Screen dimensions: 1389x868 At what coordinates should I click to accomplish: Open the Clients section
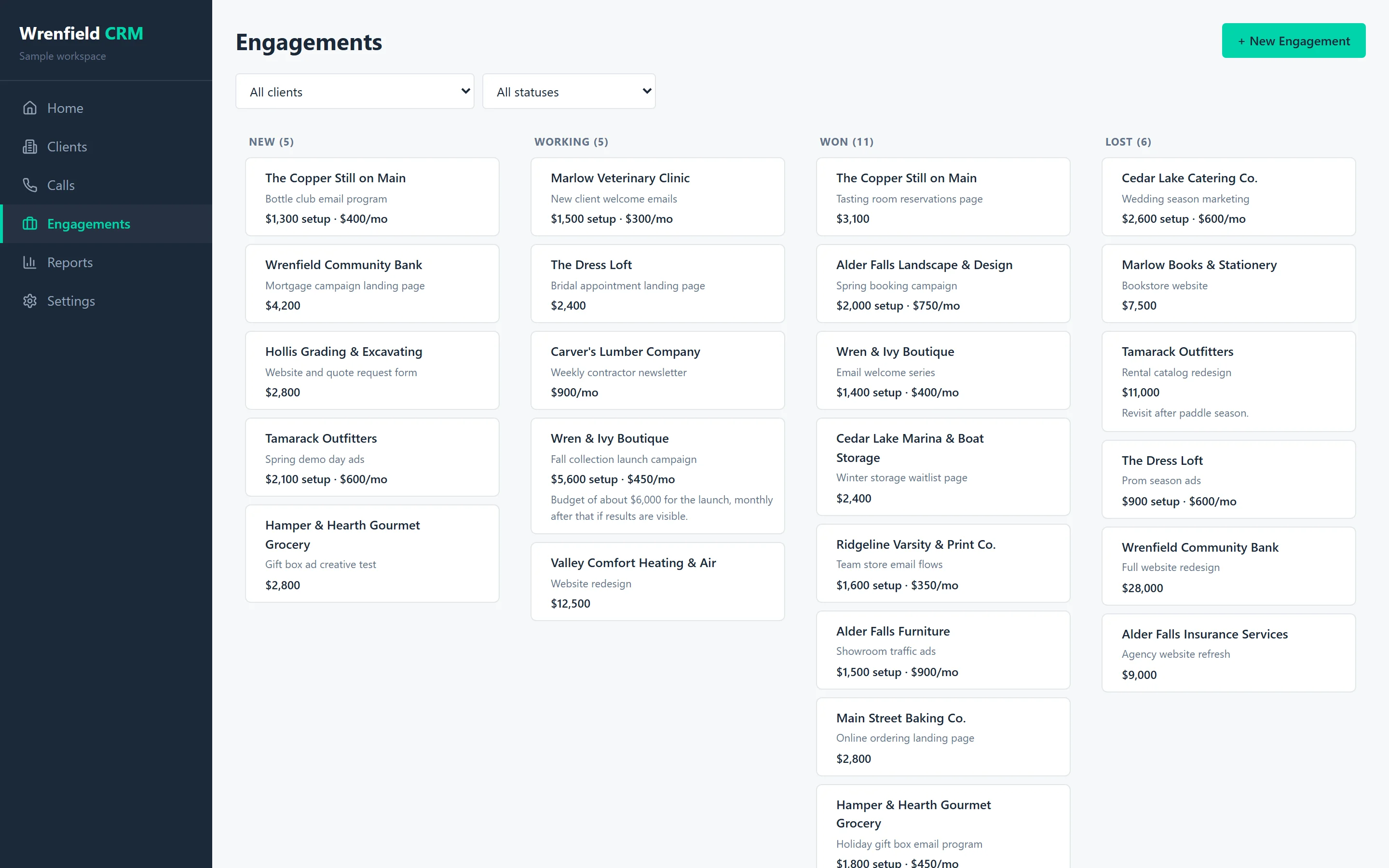106,147
